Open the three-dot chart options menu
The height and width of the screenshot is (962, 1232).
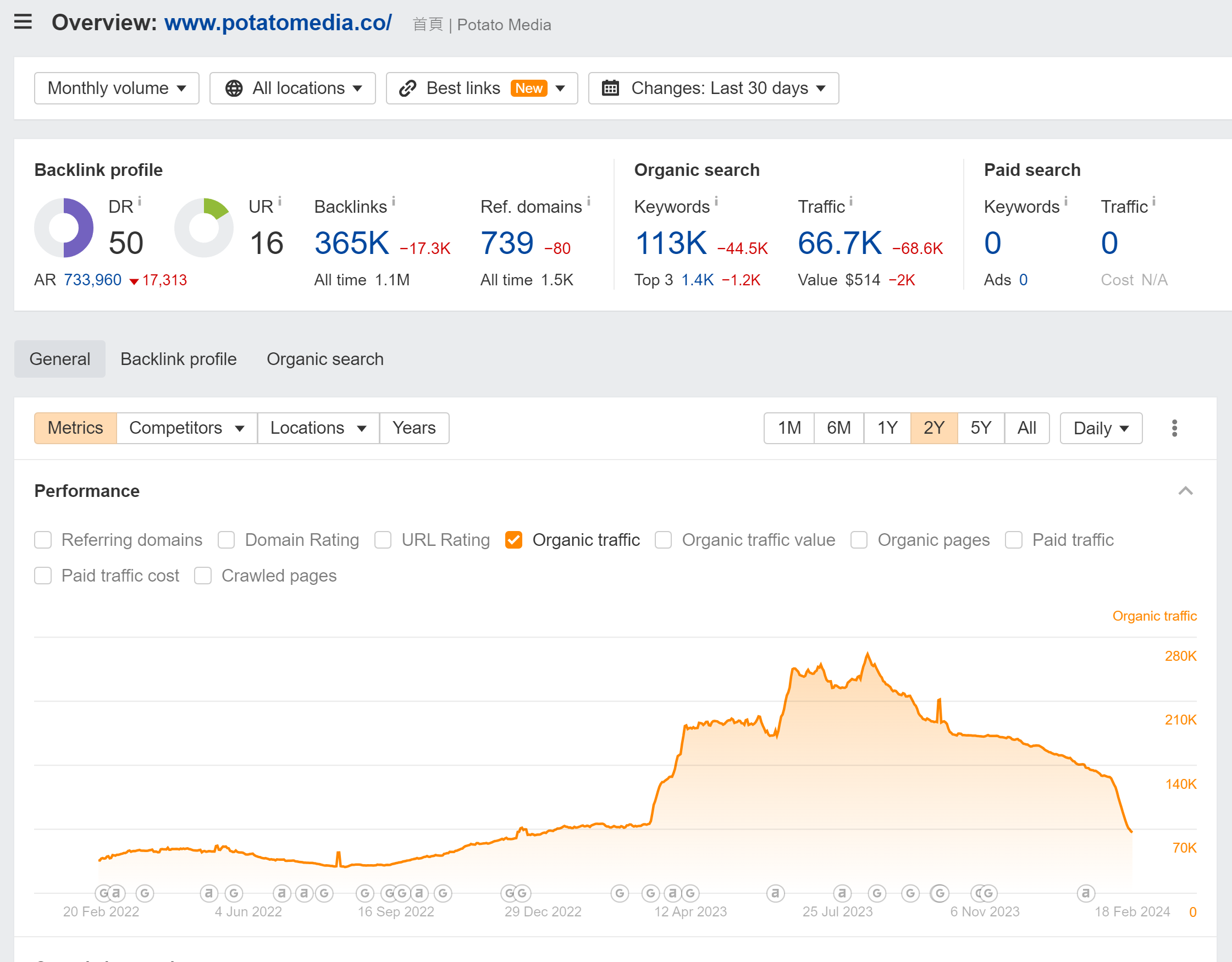click(1174, 428)
